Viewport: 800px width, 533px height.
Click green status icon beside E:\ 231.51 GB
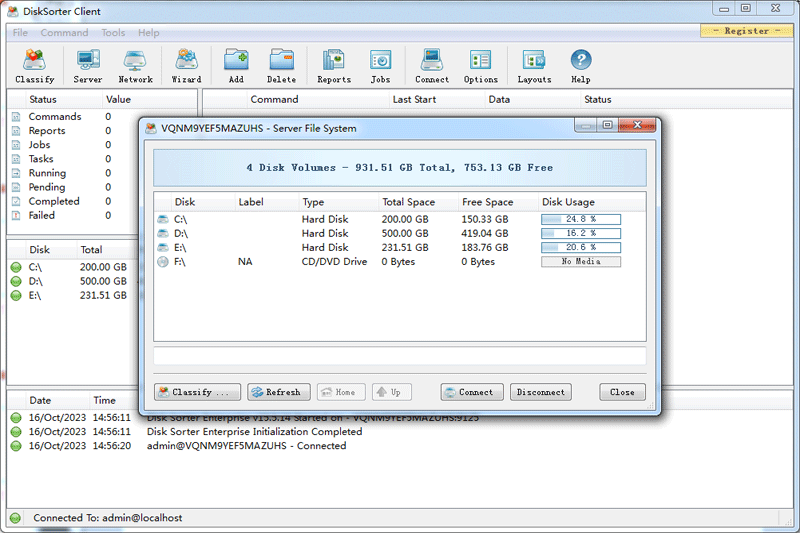pyautogui.click(x=16, y=295)
